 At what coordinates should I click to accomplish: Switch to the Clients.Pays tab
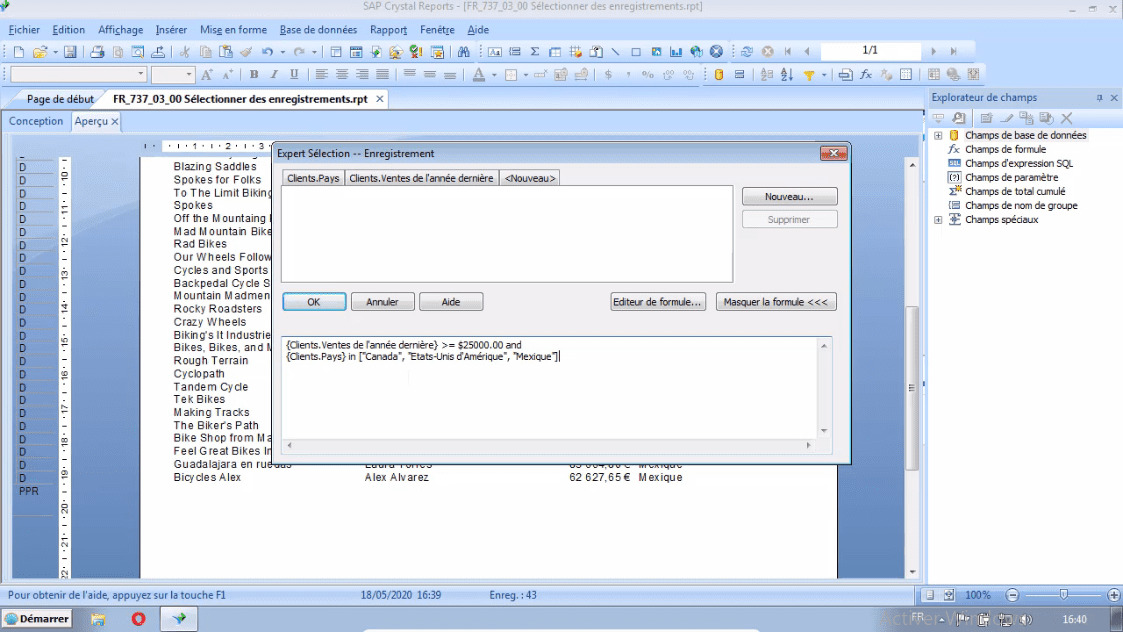313,178
